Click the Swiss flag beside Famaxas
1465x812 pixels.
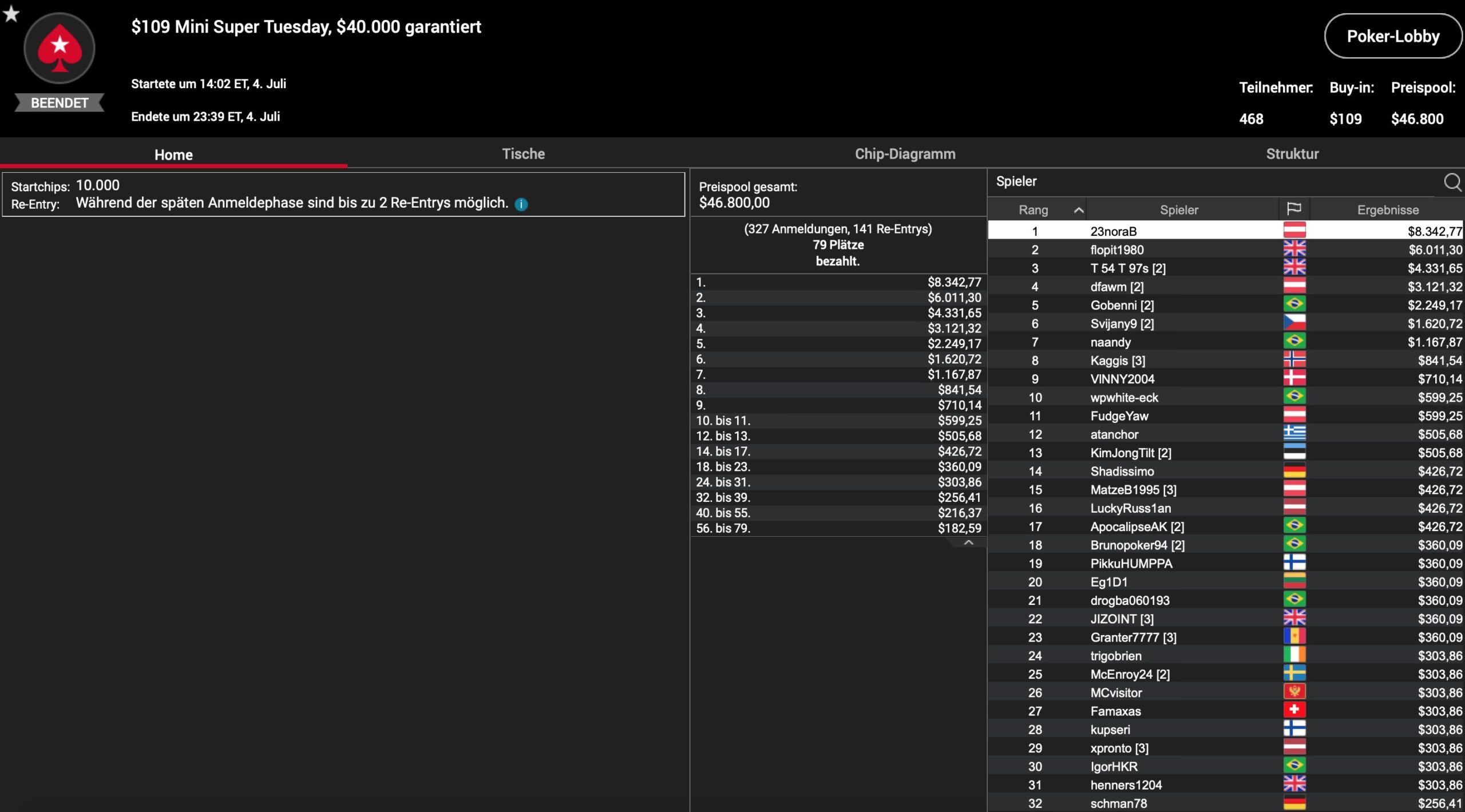click(x=1294, y=711)
